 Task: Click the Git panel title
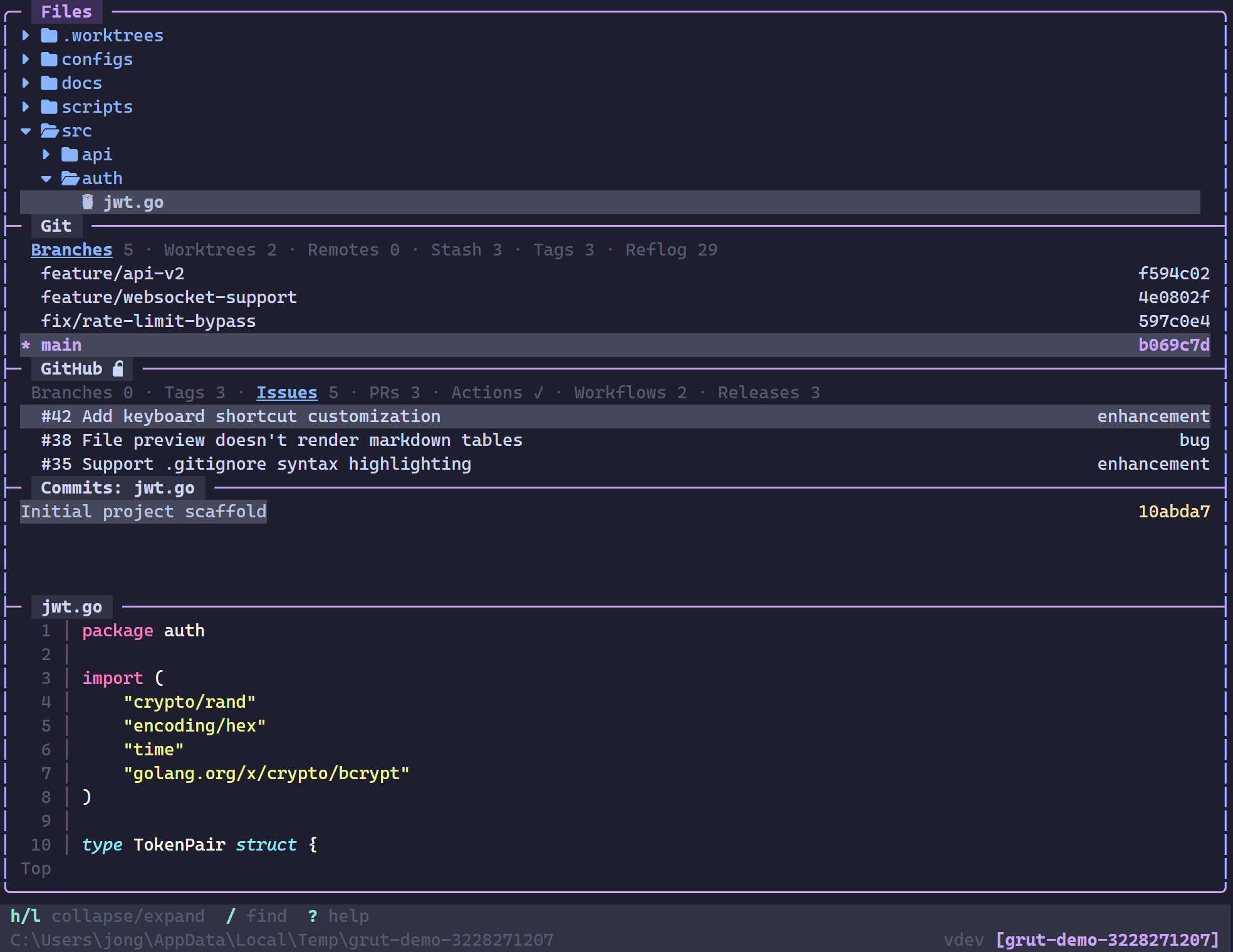pyautogui.click(x=56, y=226)
